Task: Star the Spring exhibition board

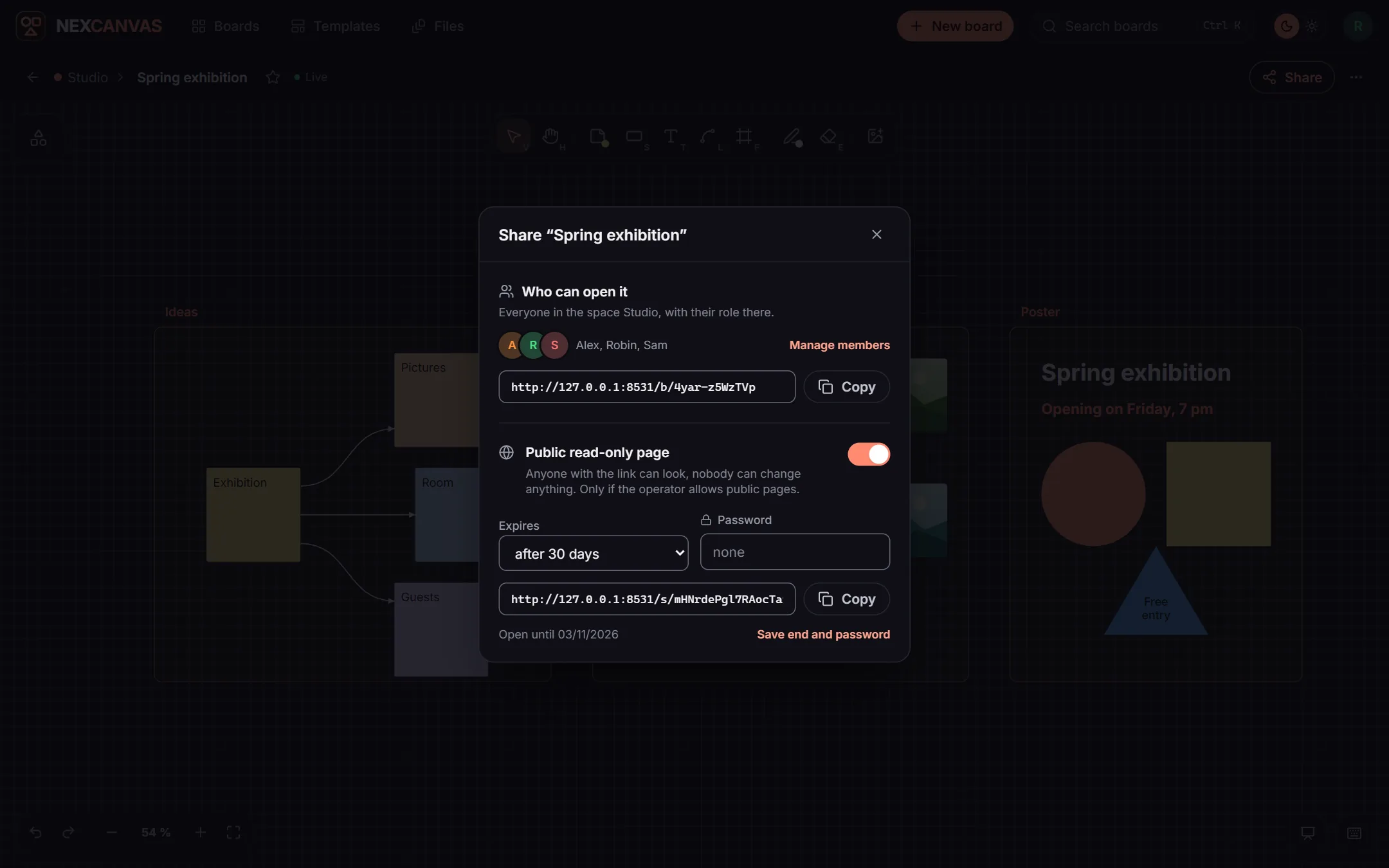Action: (273, 77)
